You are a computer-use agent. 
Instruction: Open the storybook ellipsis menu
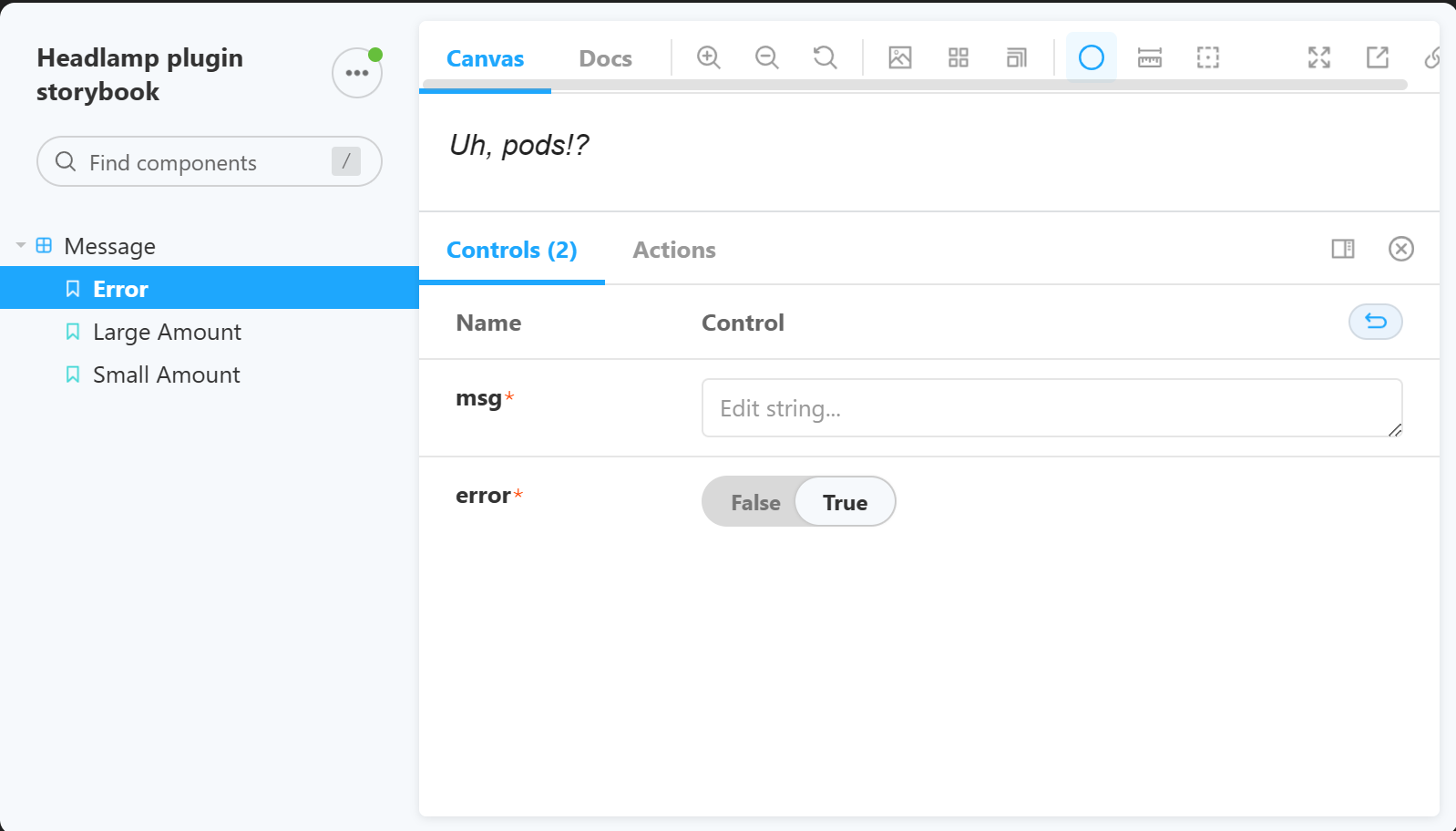pos(357,73)
